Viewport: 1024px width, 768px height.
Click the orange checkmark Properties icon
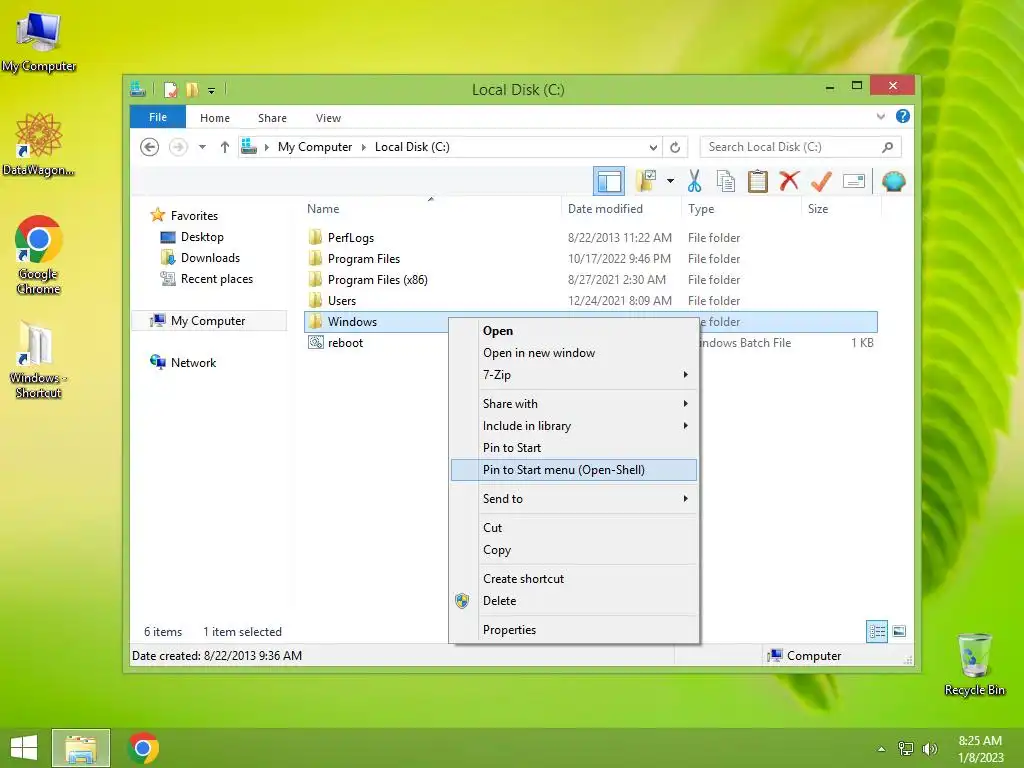click(821, 181)
